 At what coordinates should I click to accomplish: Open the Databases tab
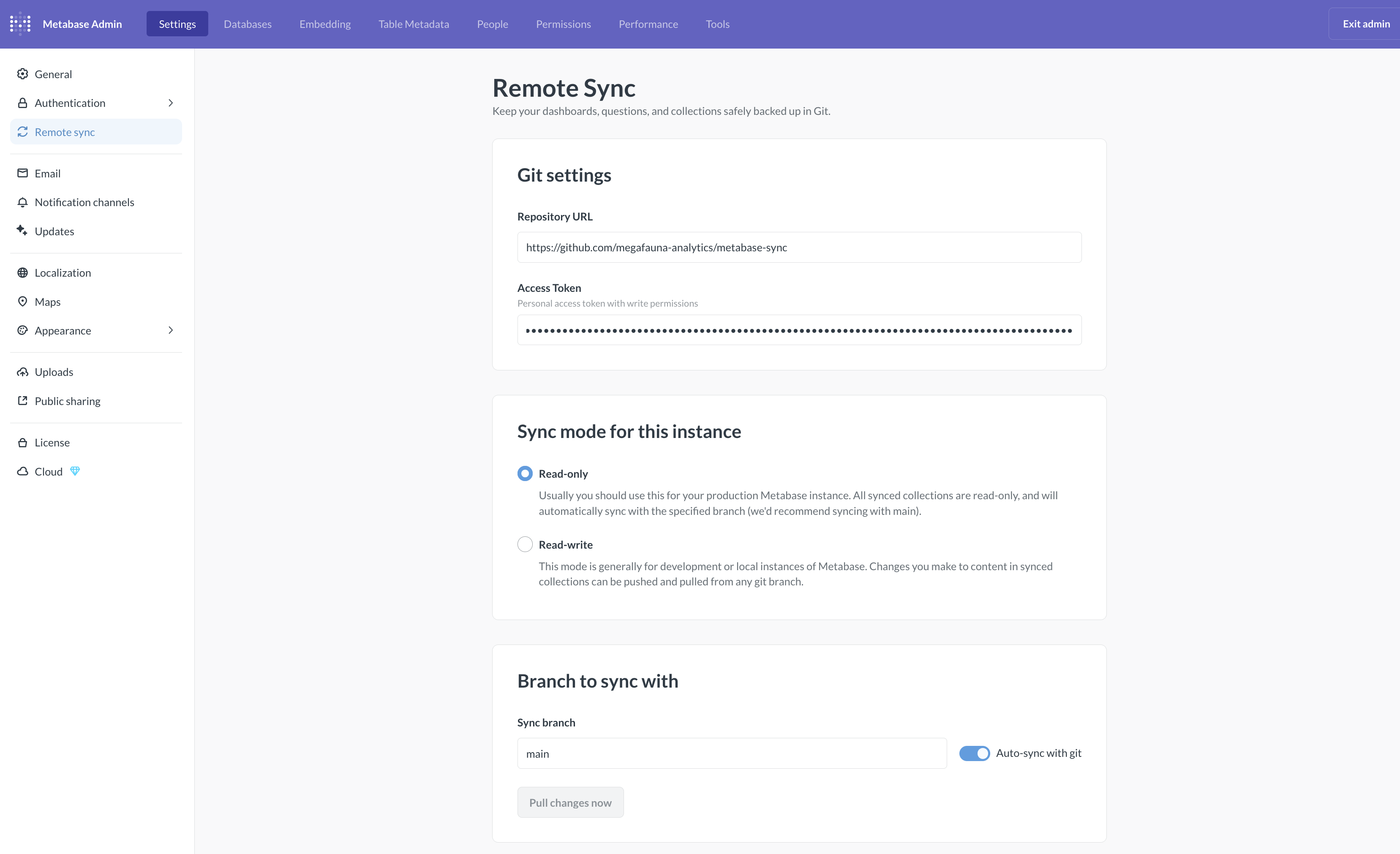pyautogui.click(x=248, y=24)
